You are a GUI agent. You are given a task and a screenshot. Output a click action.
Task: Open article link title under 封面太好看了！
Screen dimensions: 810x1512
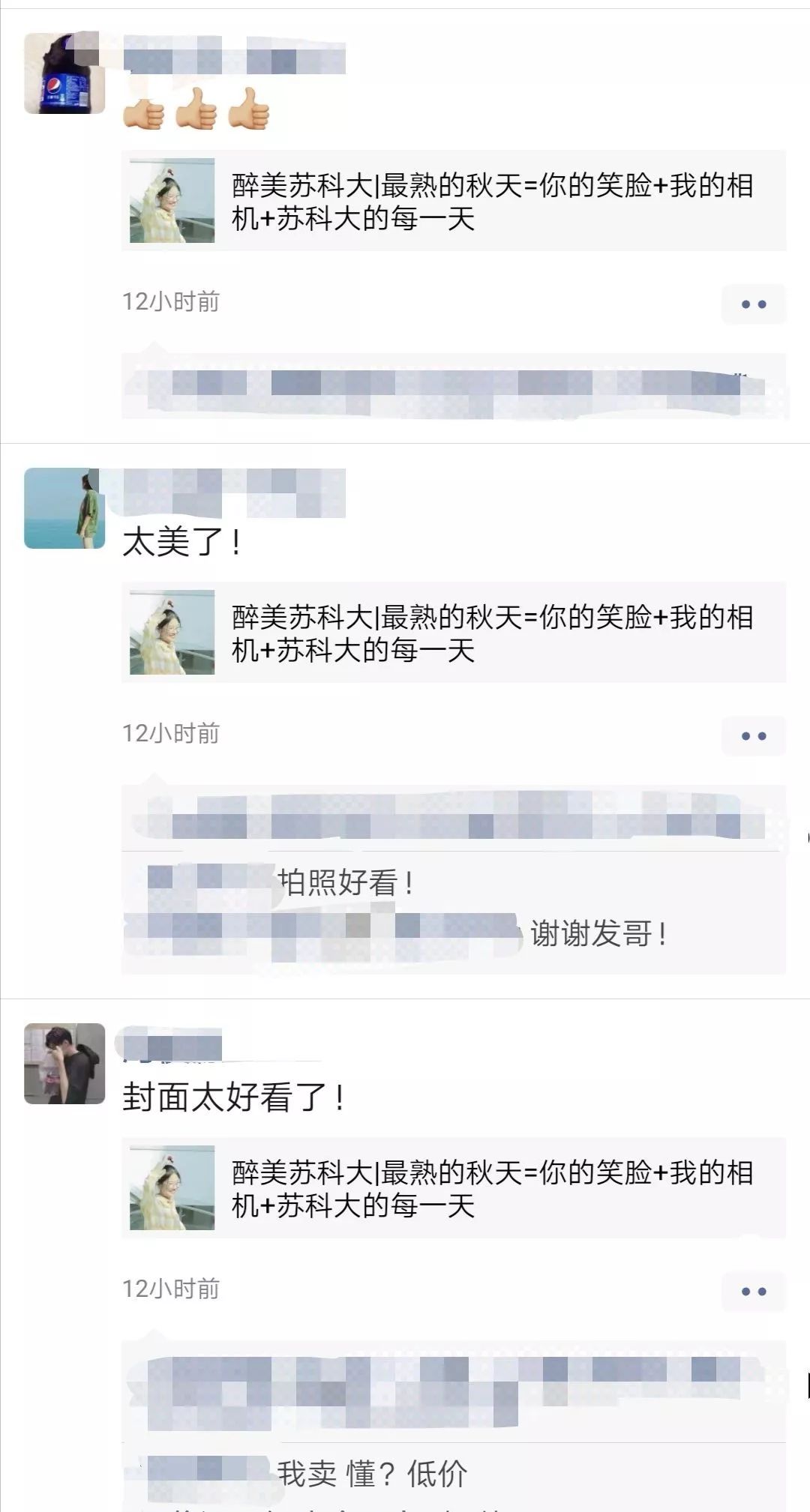[492, 1189]
